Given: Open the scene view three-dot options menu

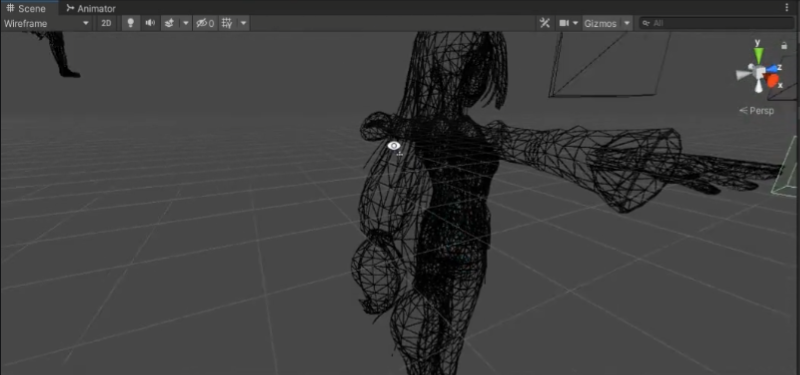Looking at the screenshot, I should (x=786, y=8).
